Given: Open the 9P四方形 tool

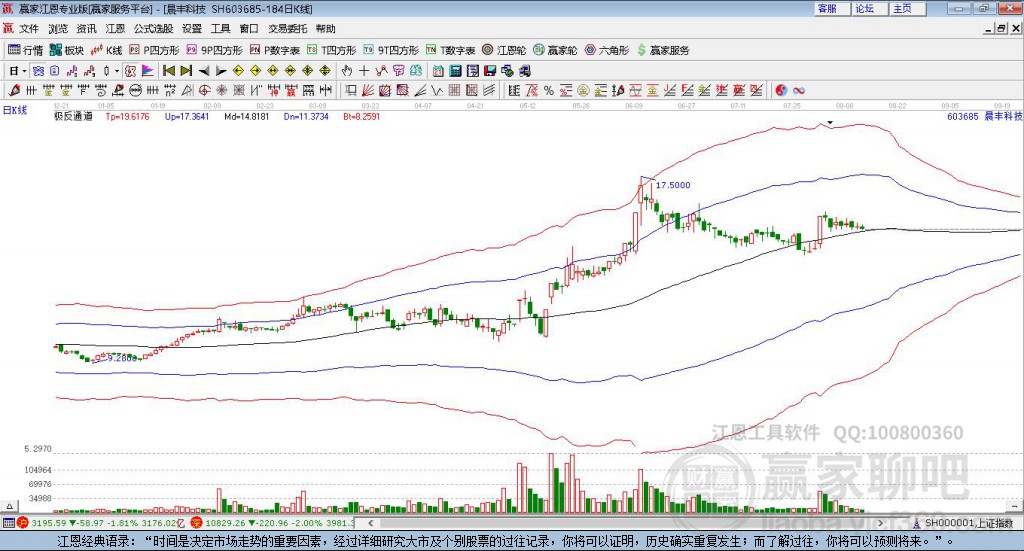Looking at the screenshot, I should tap(215, 50).
